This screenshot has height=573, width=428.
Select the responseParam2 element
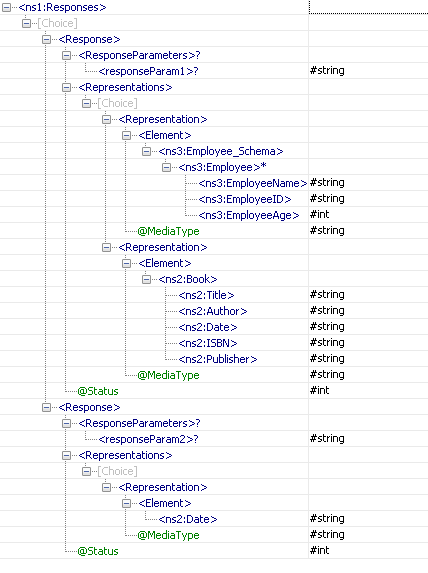point(148,440)
